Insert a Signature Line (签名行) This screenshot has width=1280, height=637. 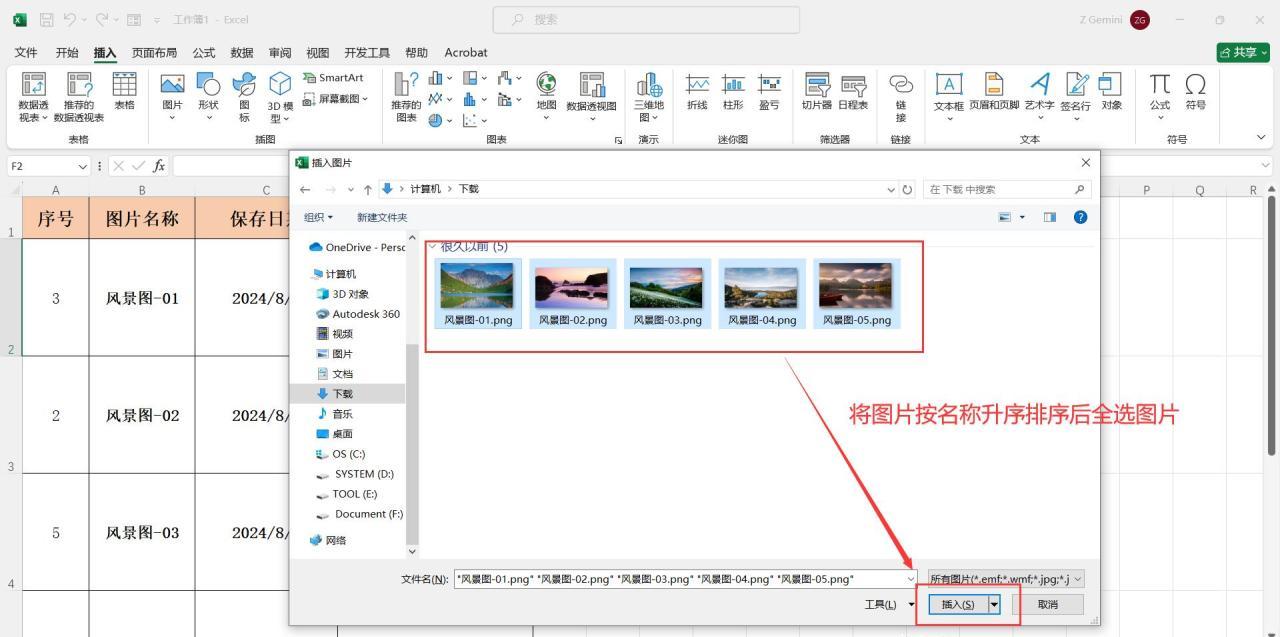[1076, 96]
